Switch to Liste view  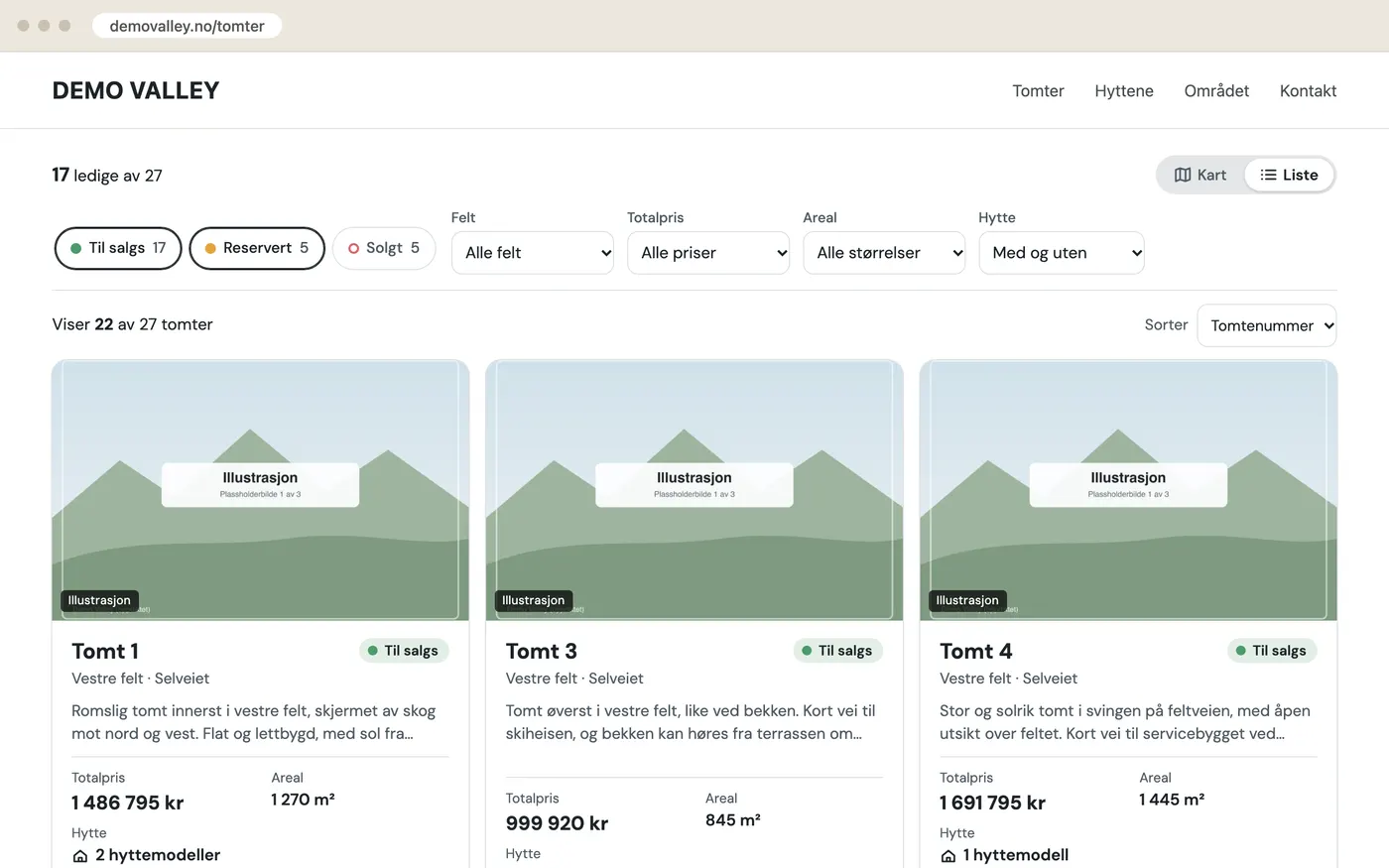(1289, 175)
